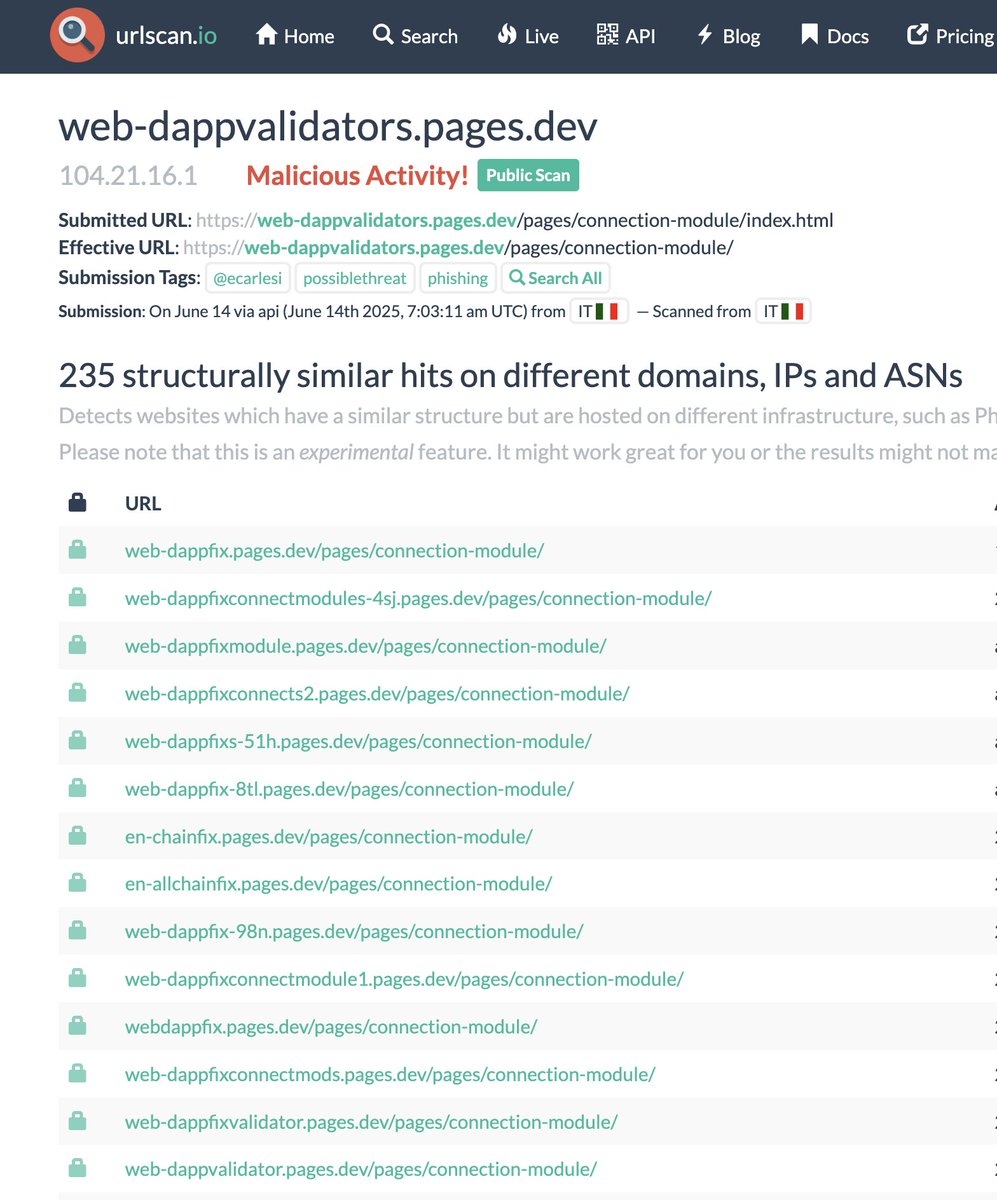The height and width of the screenshot is (1200, 997).
Task: Click the '235 structurally similar hits' heading
Action: pos(510,376)
